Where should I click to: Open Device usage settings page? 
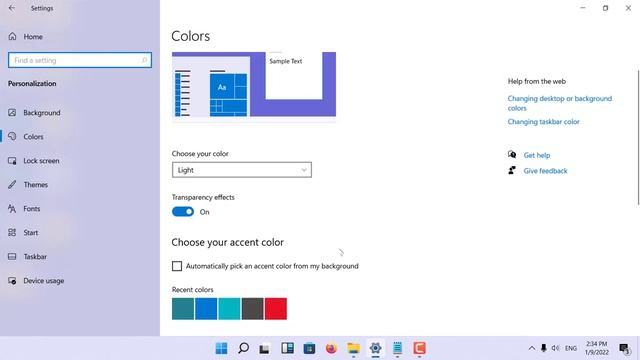click(44, 281)
